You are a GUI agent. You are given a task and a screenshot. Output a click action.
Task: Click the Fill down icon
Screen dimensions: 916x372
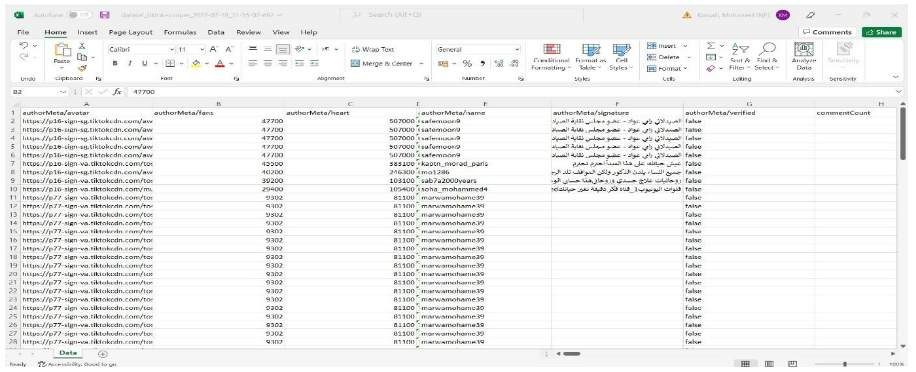pyautogui.click(x=710, y=57)
